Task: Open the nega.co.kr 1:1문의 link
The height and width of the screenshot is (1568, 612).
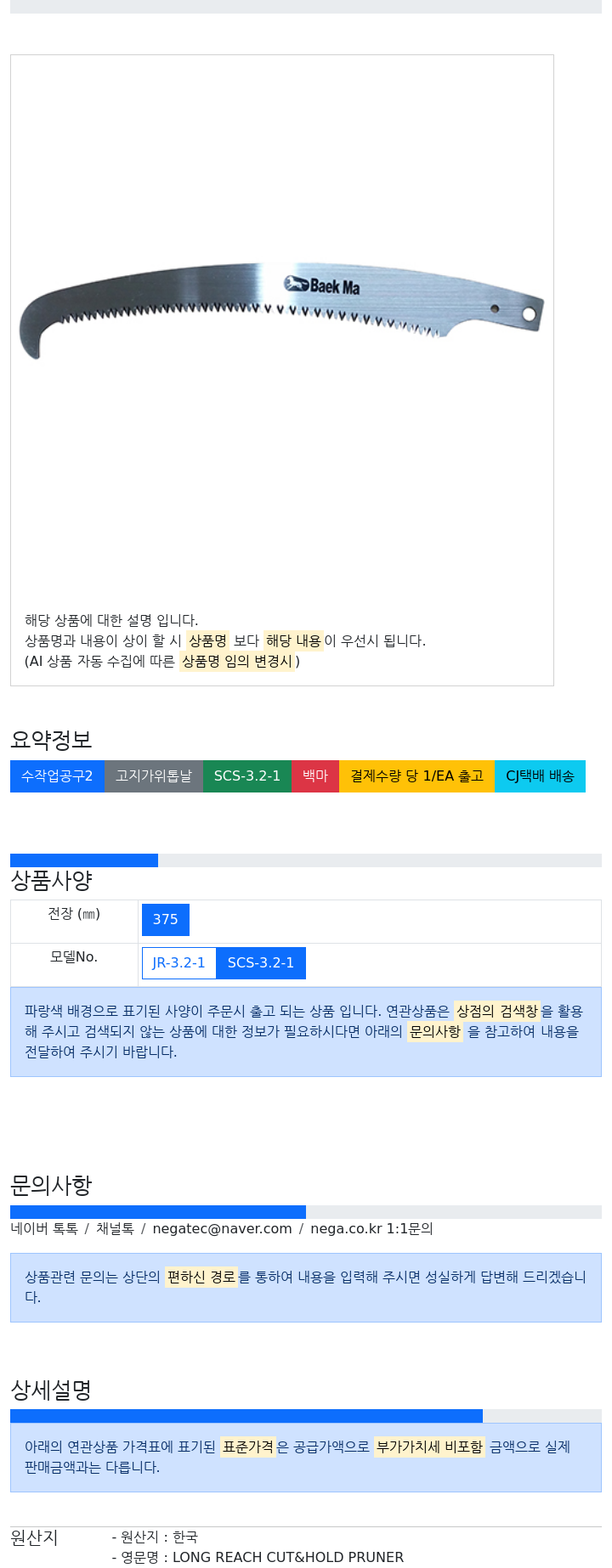Action: click(x=371, y=1229)
